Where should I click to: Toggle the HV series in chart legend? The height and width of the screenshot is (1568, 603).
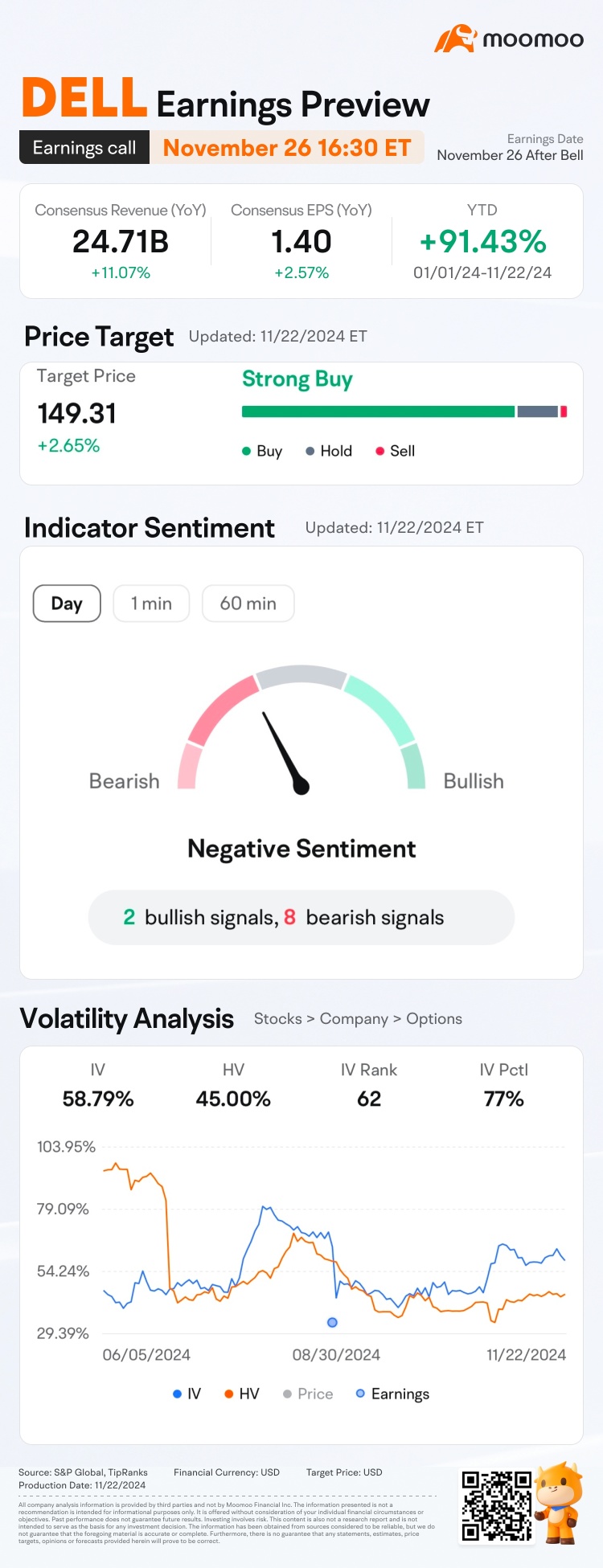241,1394
